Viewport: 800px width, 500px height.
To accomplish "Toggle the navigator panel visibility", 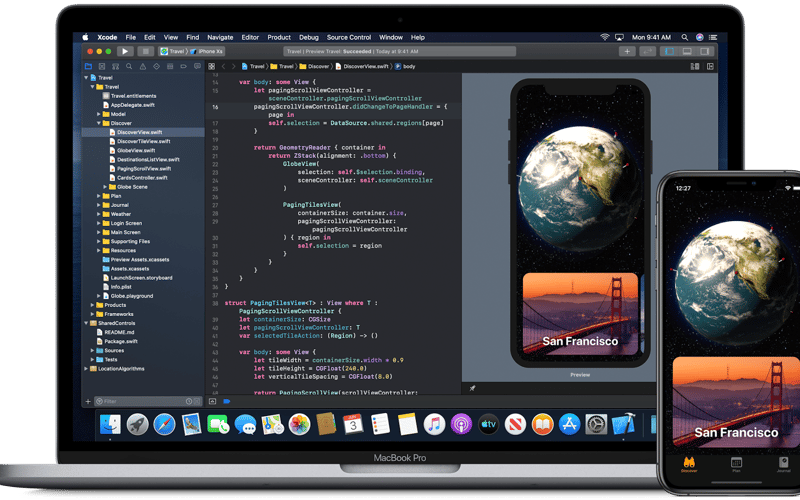I will [x=669, y=51].
